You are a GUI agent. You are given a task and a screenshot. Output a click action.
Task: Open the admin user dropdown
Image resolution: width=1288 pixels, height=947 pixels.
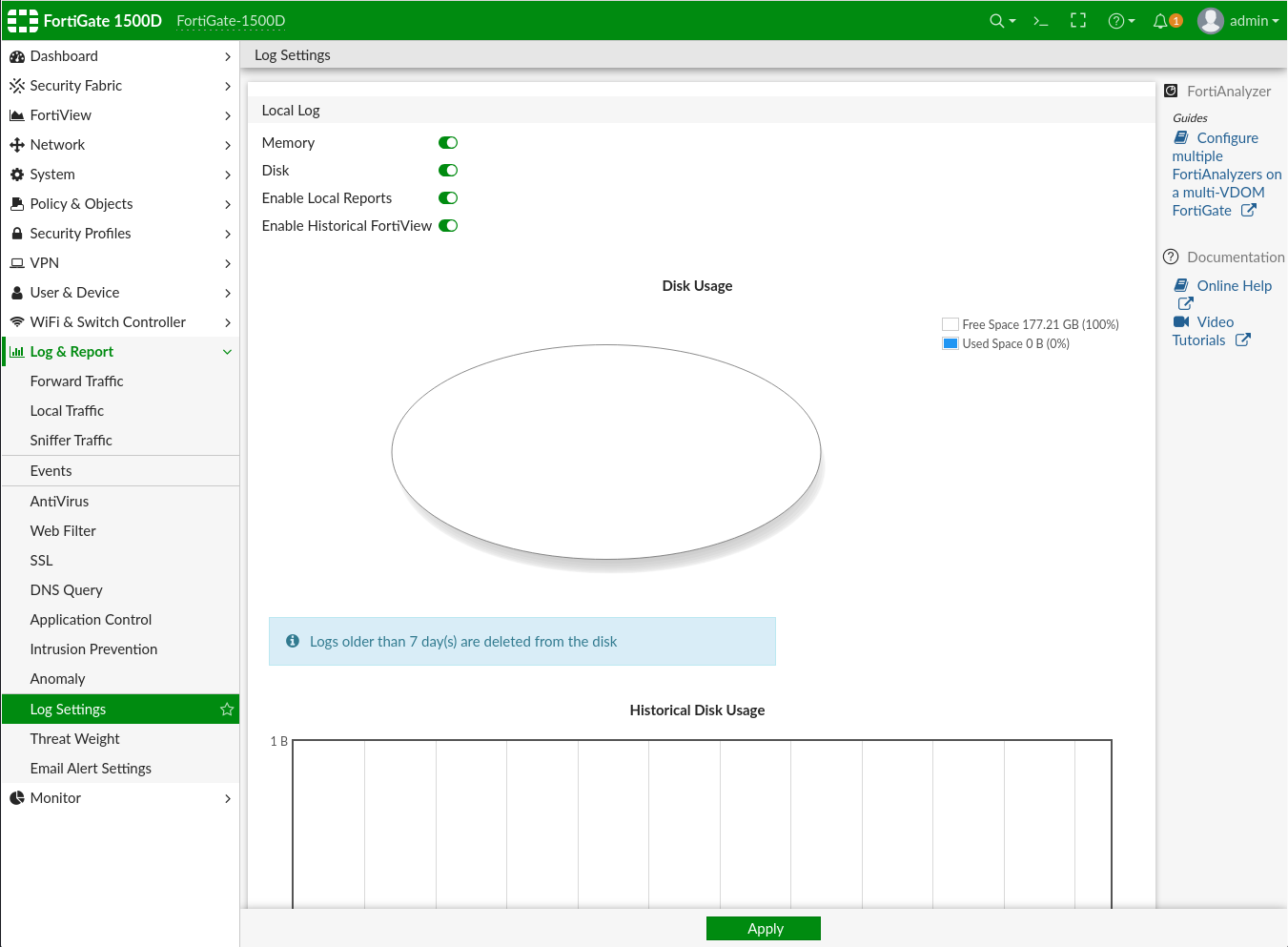coord(1239,21)
